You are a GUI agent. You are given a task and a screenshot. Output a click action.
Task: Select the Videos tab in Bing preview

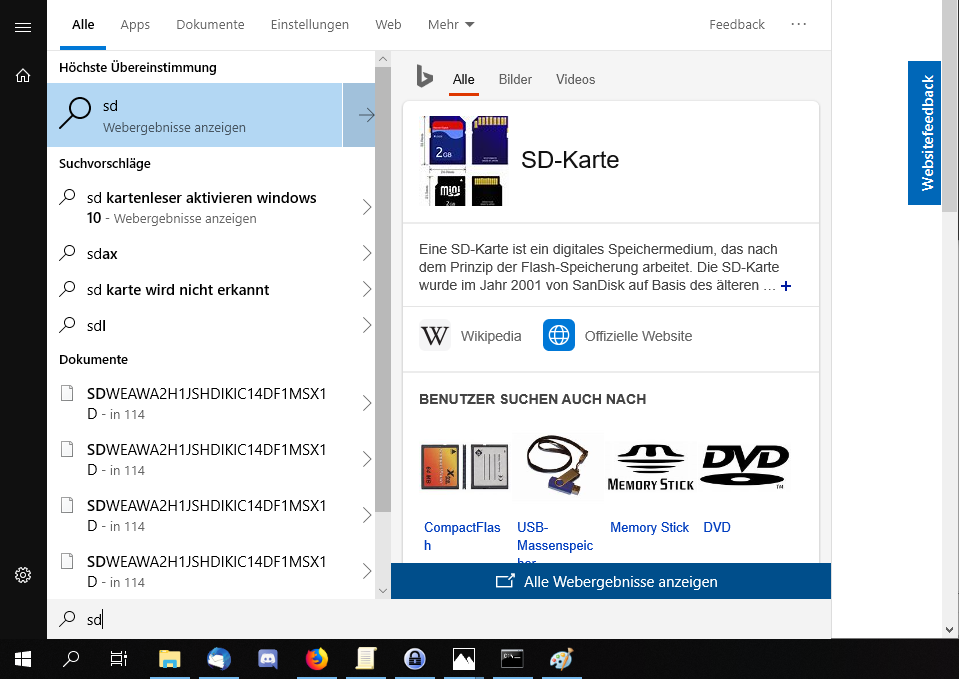coord(576,80)
